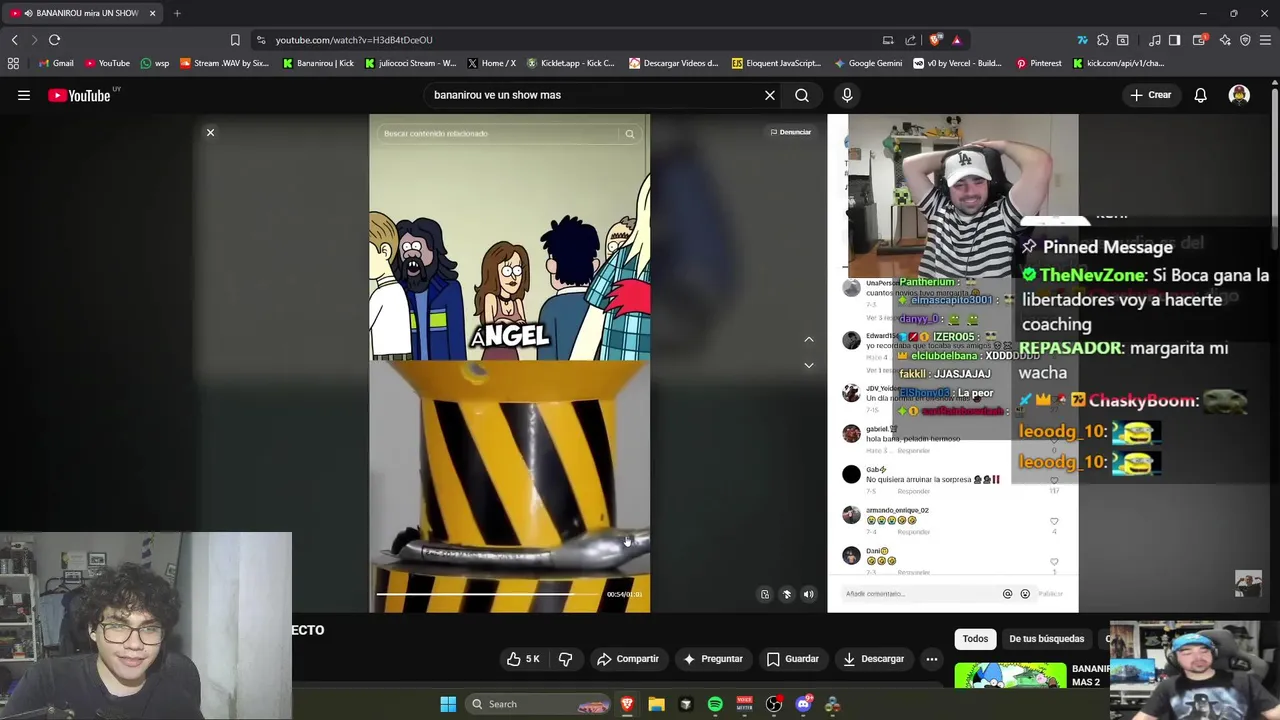Screen dimensions: 1280x720
Task: Open Google Gemini bookmark
Action: pos(867,63)
